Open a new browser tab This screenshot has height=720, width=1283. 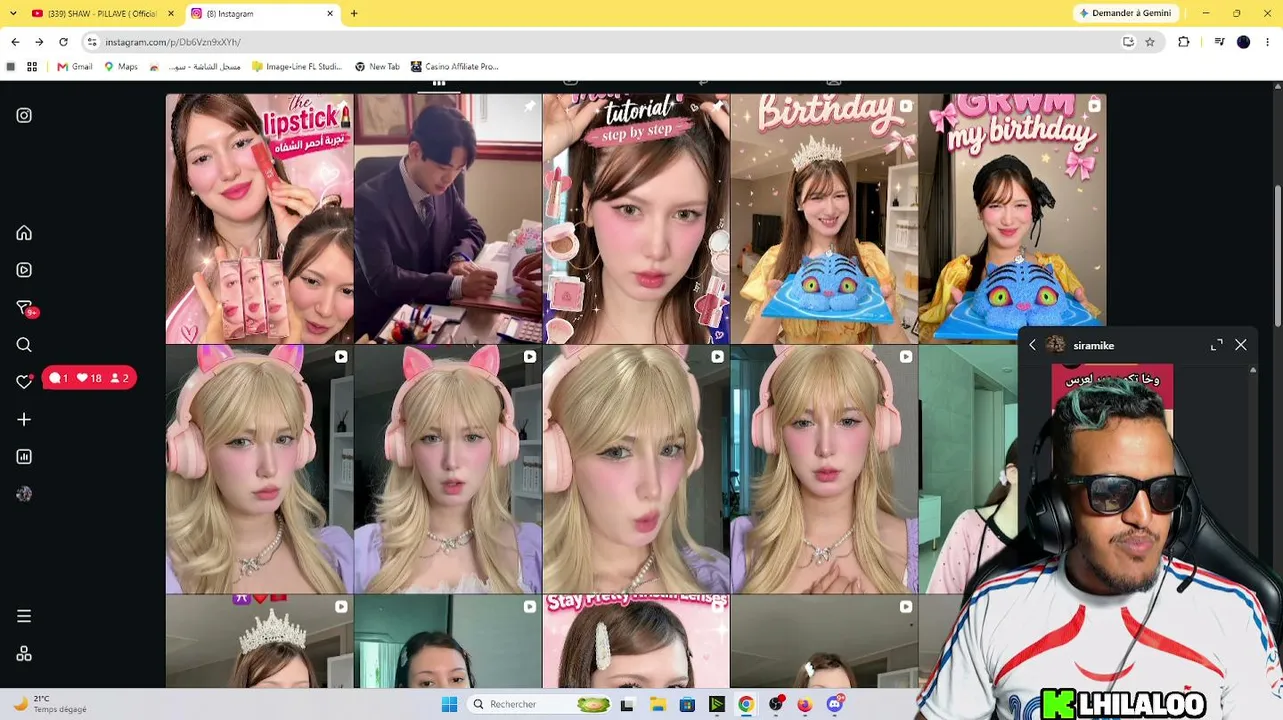(x=354, y=13)
